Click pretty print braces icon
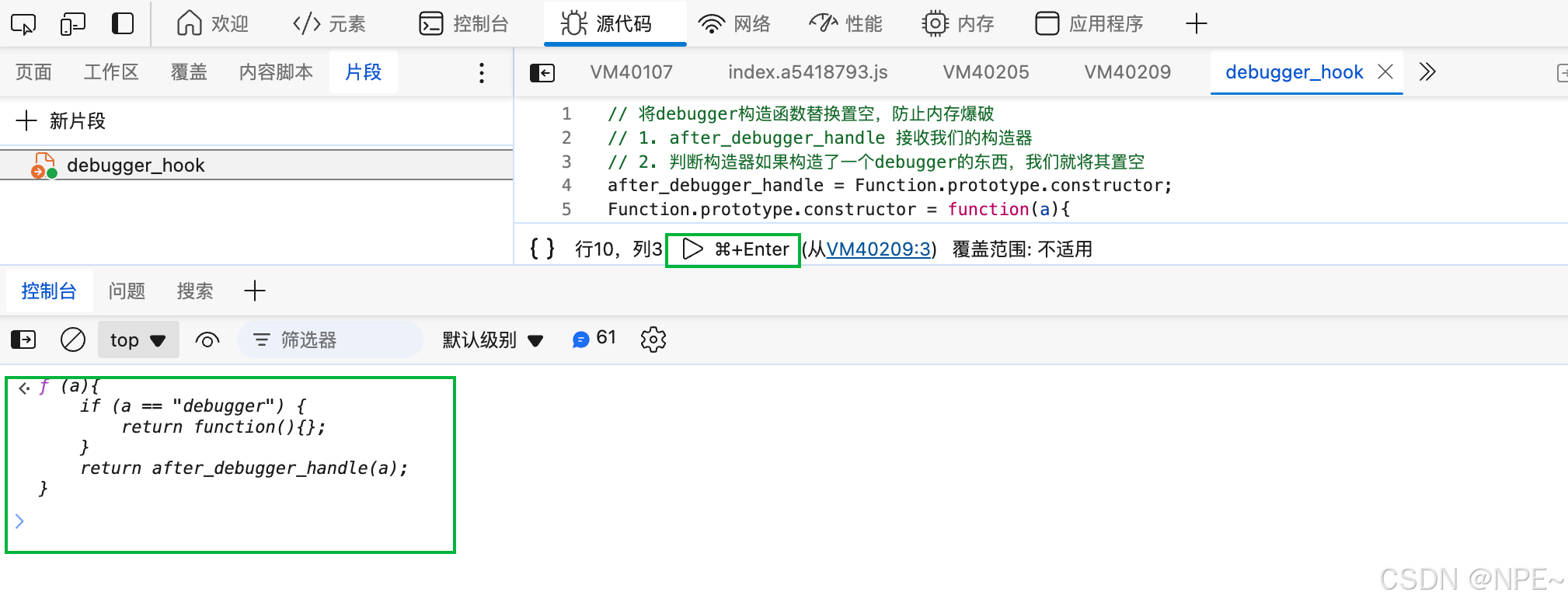1568x606 pixels. pos(542,249)
